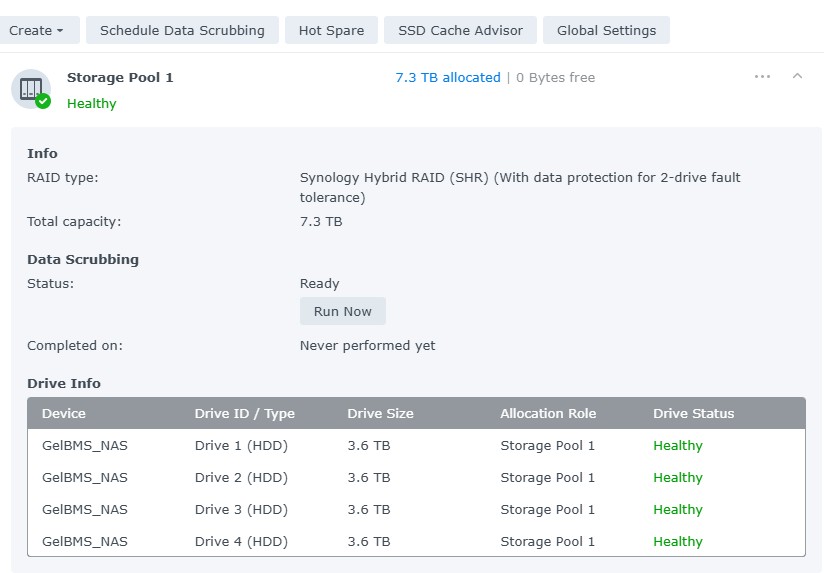Open Global Settings
Screen dimensions: 824x573
606,30
